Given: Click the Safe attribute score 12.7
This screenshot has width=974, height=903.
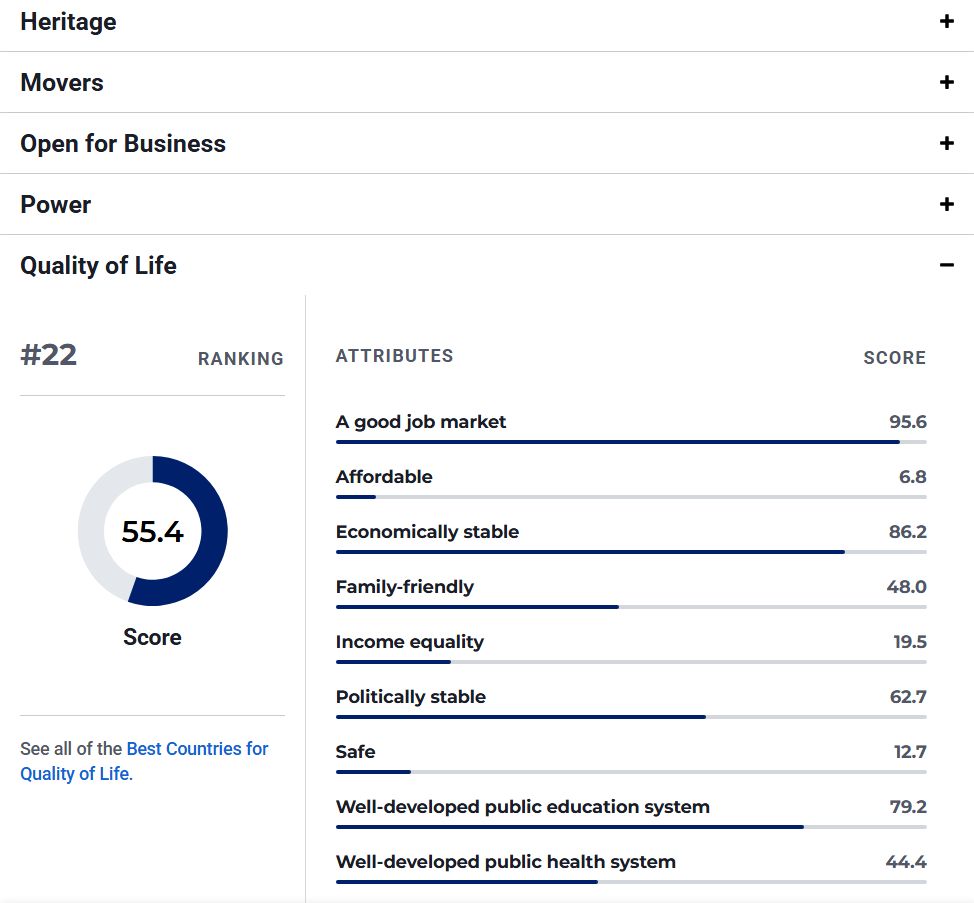Looking at the screenshot, I should pos(909,752).
